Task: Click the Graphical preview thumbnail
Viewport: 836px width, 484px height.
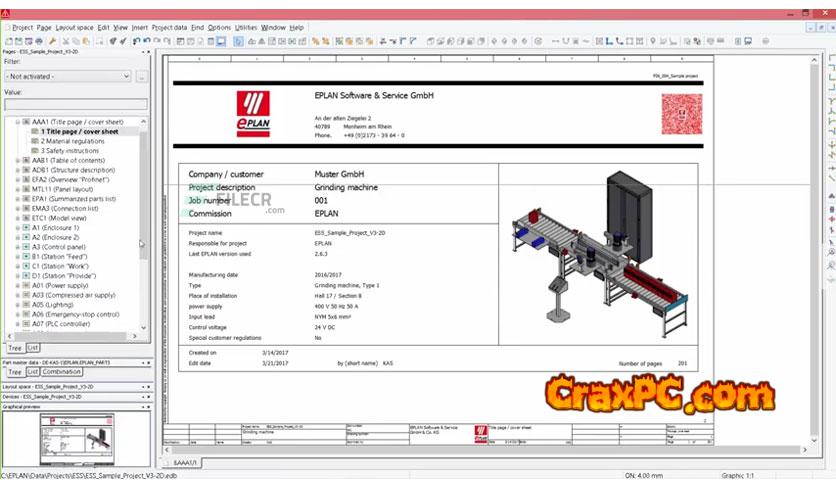Action: [77, 440]
